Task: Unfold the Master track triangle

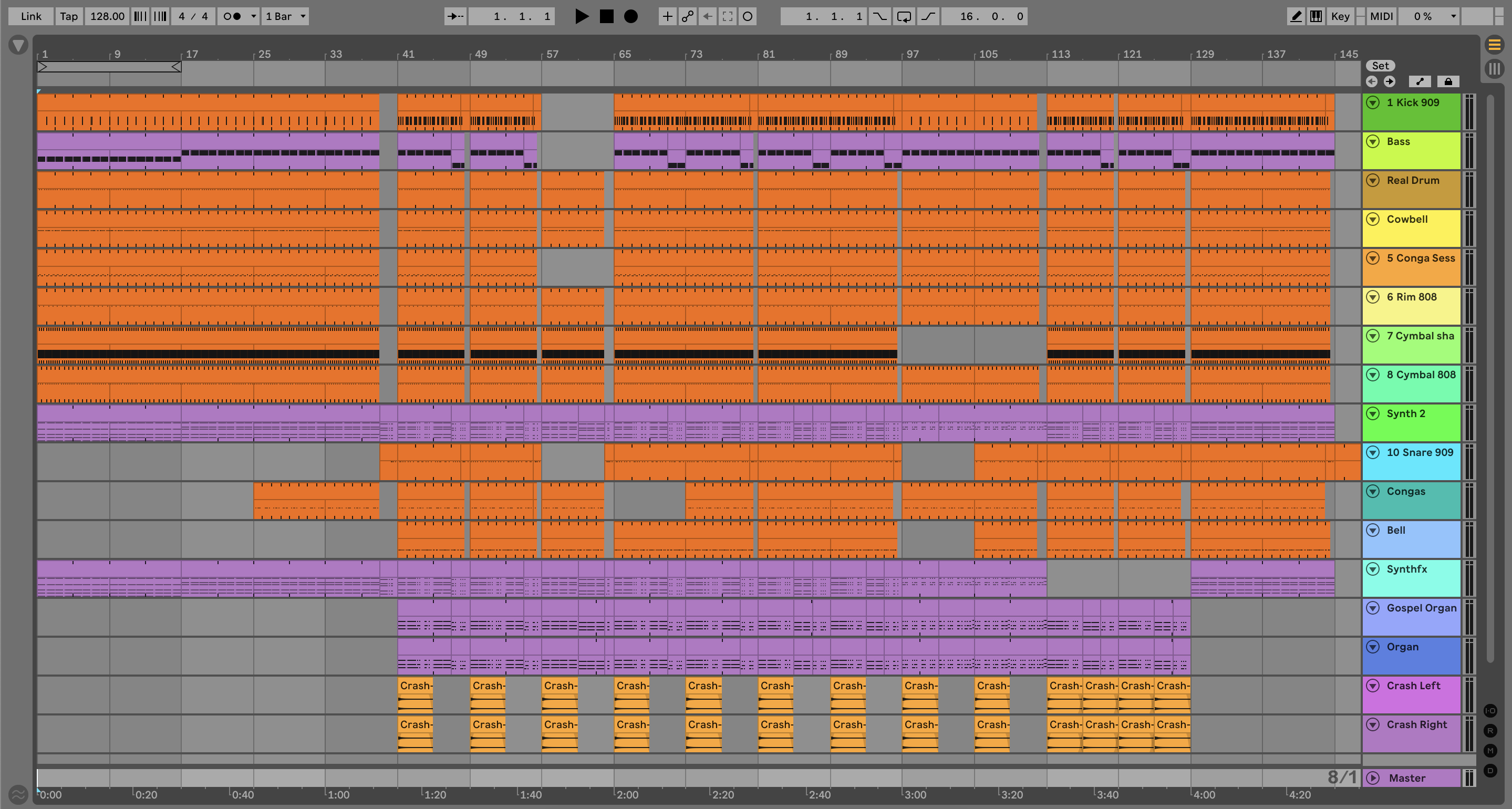Action: click(x=1372, y=778)
